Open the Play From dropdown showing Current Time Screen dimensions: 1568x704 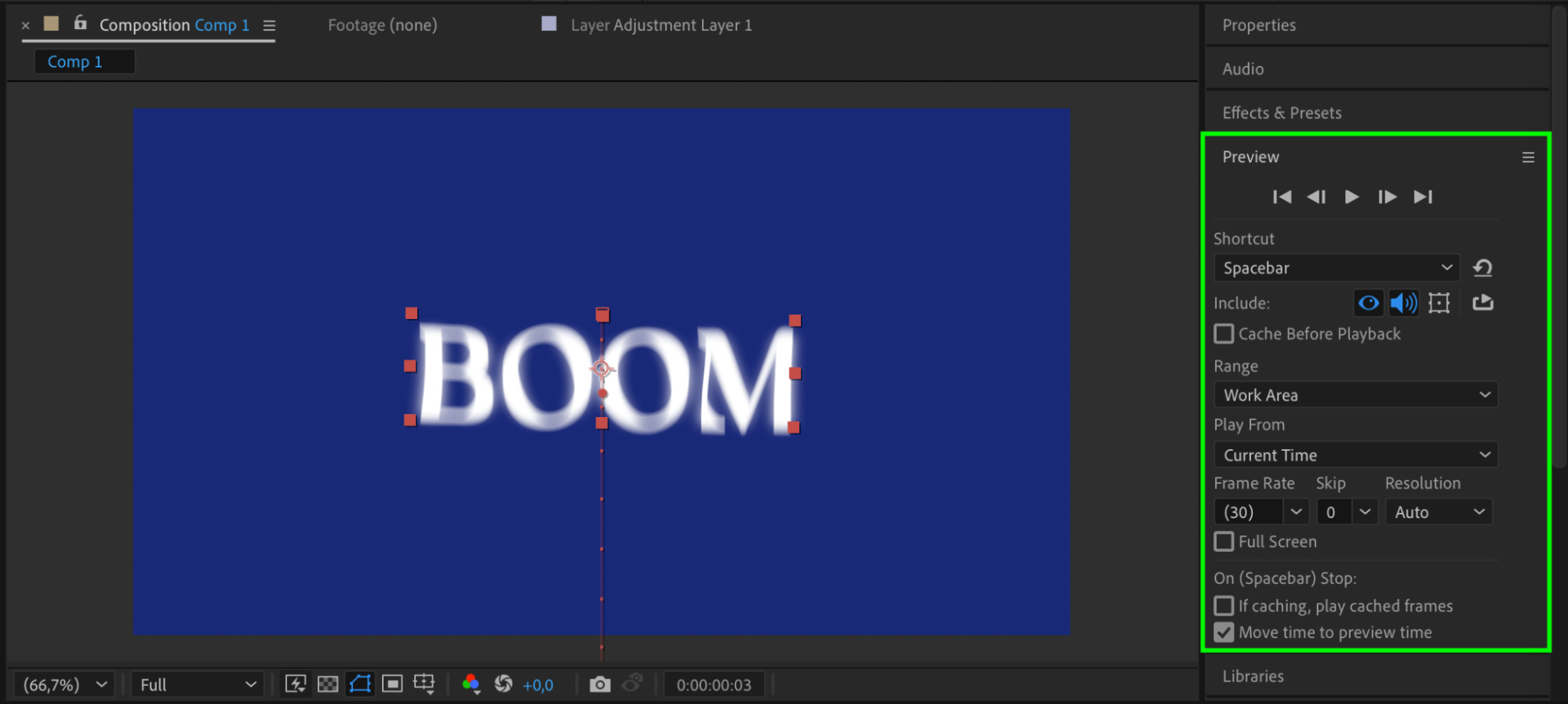[1355, 455]
